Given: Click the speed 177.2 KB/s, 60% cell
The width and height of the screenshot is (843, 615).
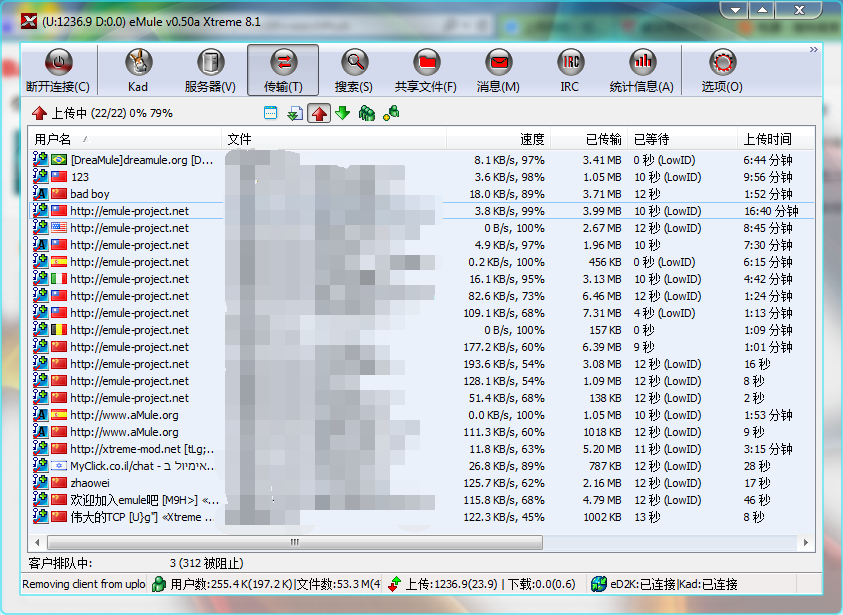Looking at the screenshot, I should (x=504, y=347).
